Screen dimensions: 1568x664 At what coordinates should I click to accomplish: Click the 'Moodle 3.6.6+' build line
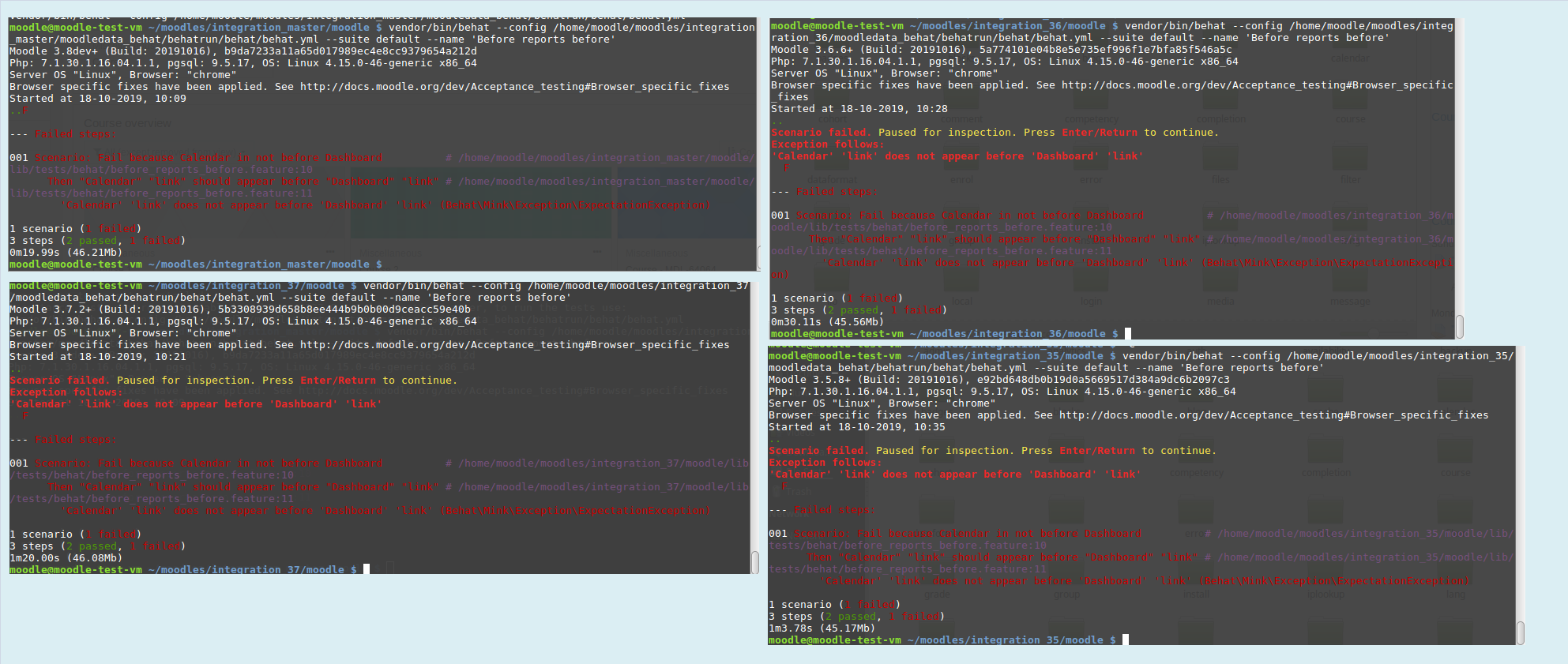point(1002,50)
